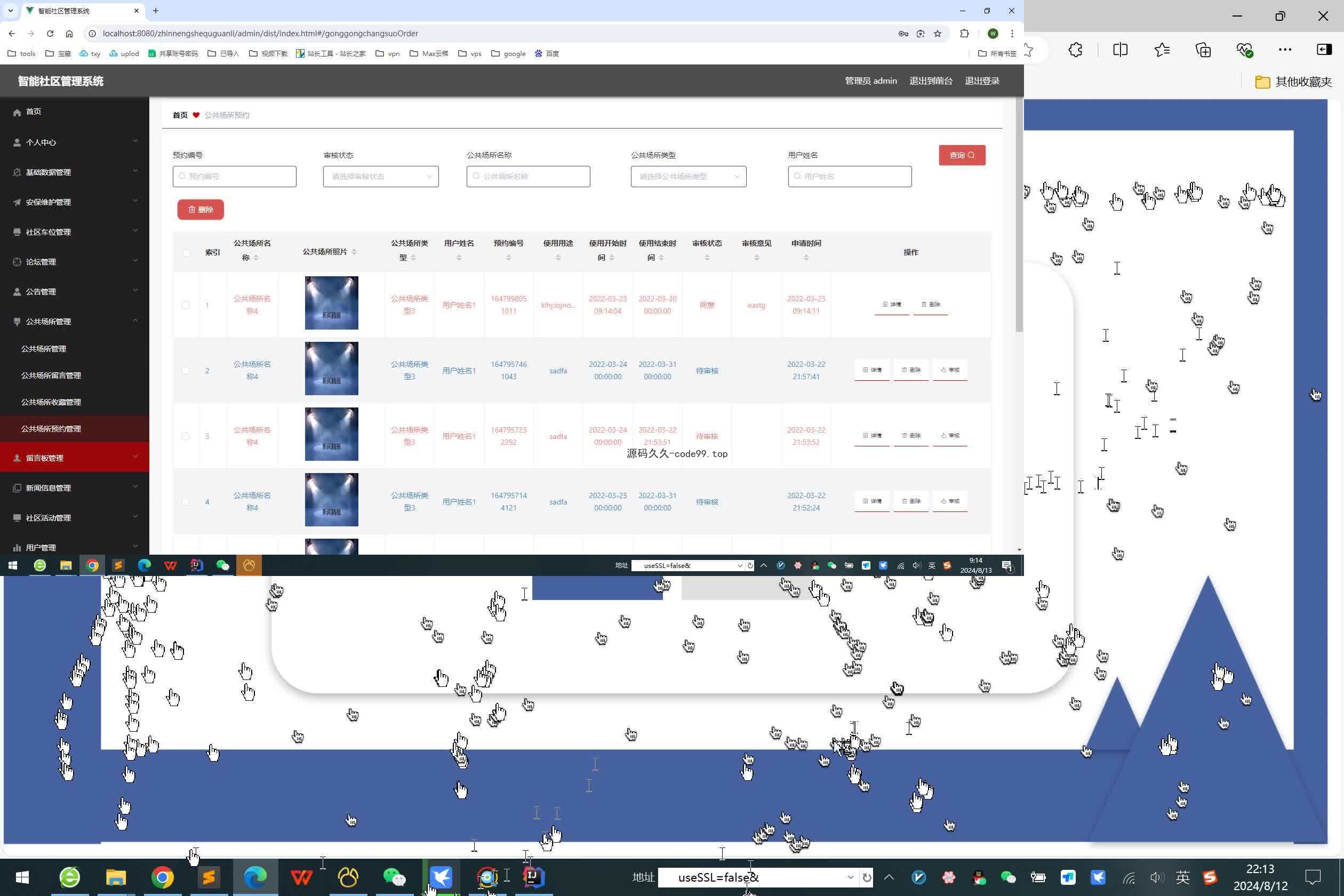
Task: Click 首页 breadcrumb link
Action: [x=180, y=115]
